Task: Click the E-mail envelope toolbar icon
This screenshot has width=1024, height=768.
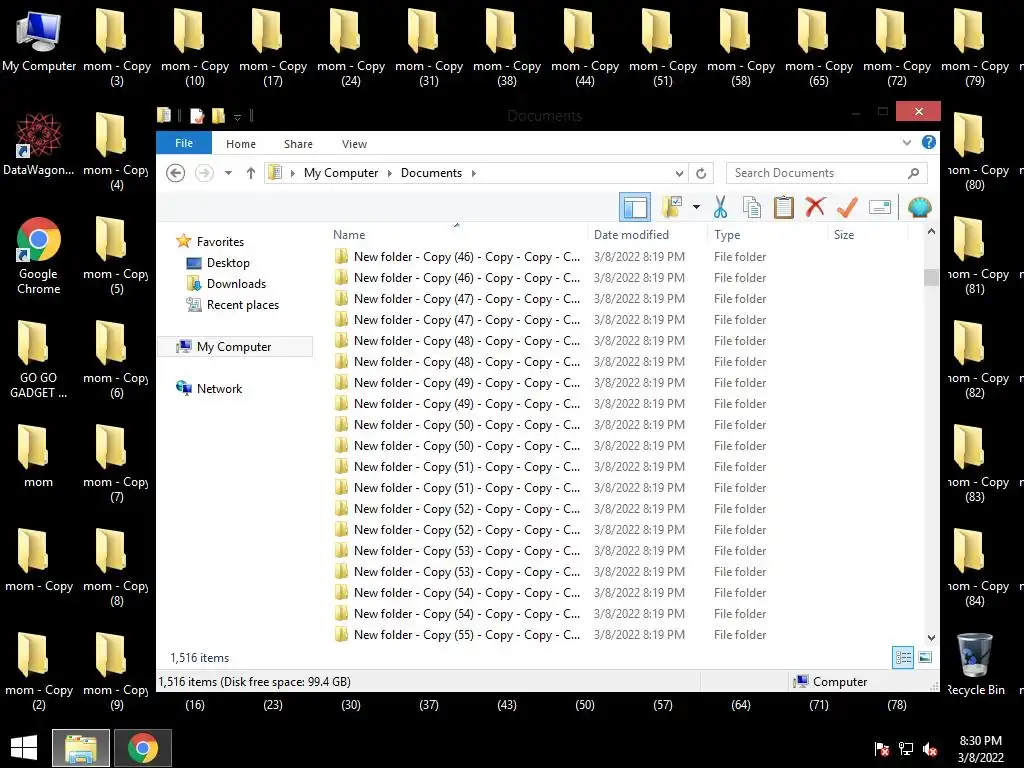Action: 880,208
